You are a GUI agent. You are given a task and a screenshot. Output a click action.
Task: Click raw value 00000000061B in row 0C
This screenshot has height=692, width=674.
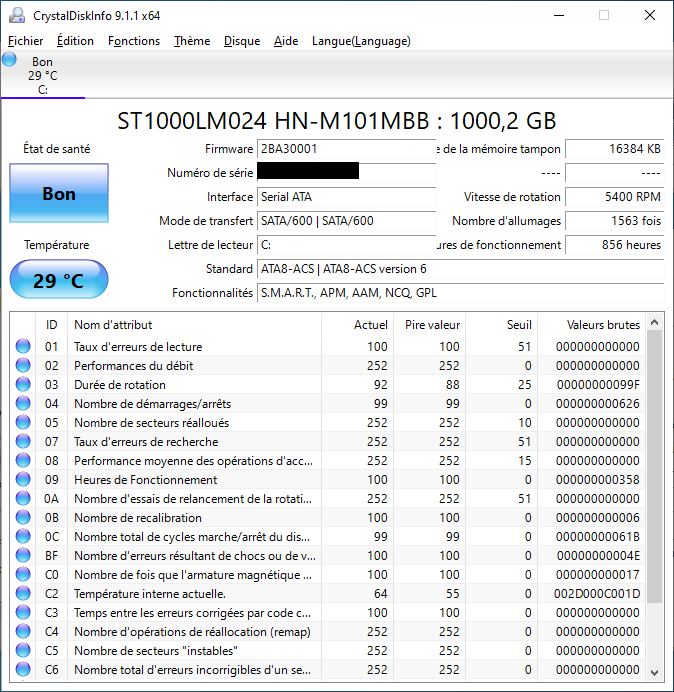point(598,537)
